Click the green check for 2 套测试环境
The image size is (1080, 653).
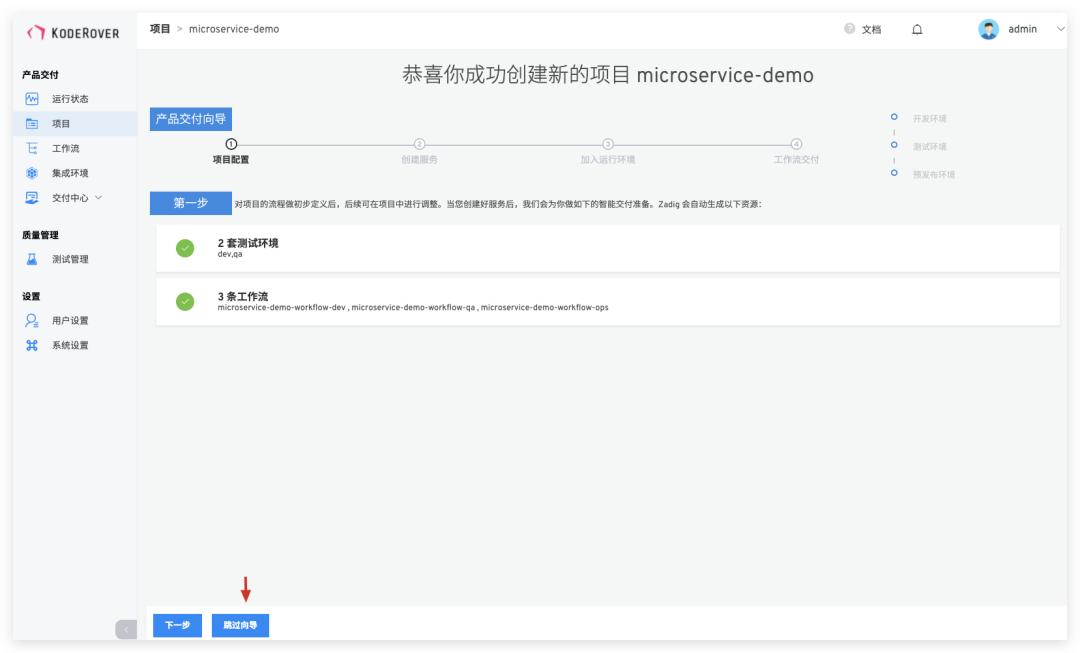click(185, 248)
